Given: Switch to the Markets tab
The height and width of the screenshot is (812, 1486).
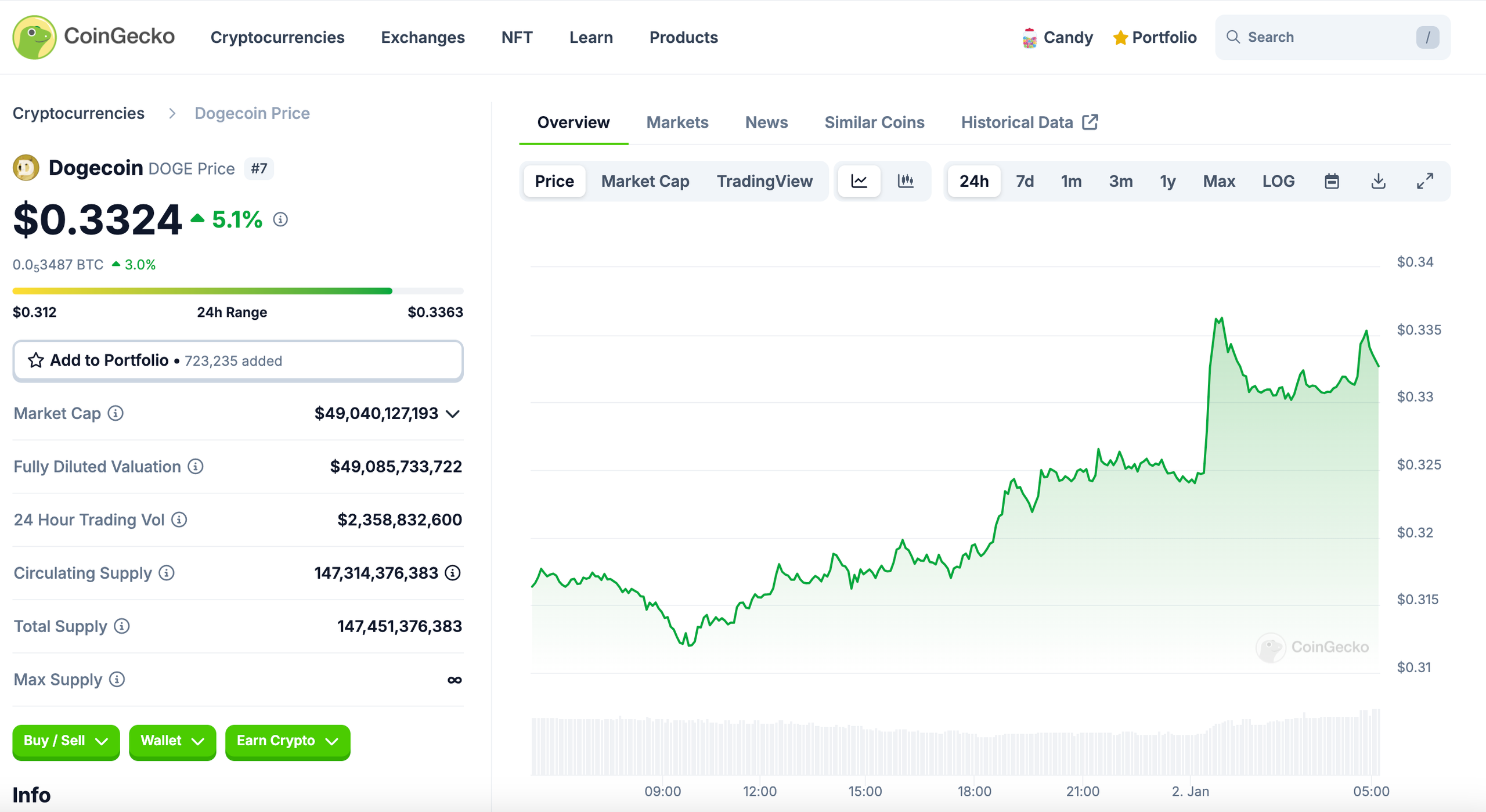Looking at the screenshot, I should [x=677, y=122].
